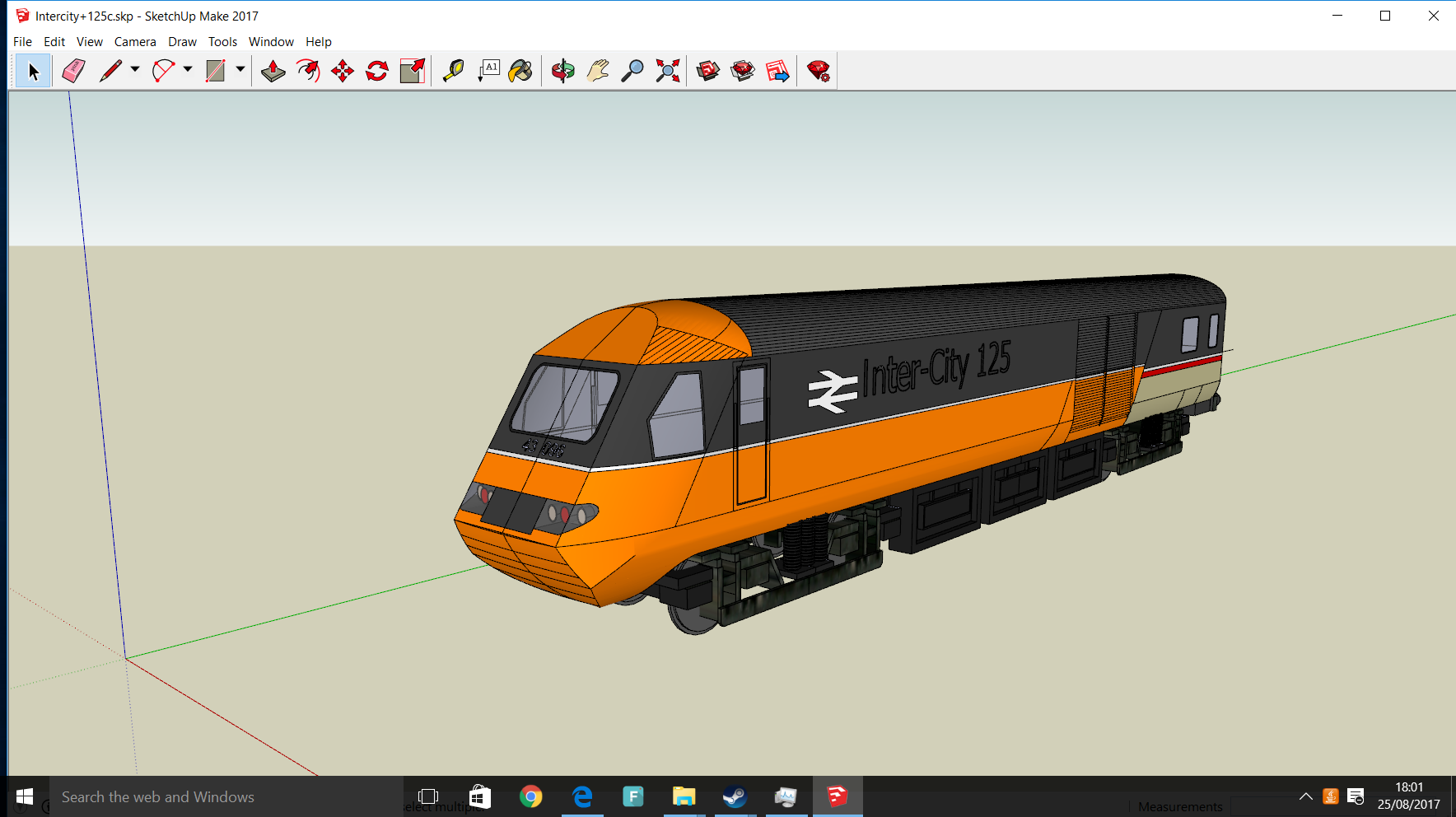
Task: Open the Edit menu
Action: 54,42
